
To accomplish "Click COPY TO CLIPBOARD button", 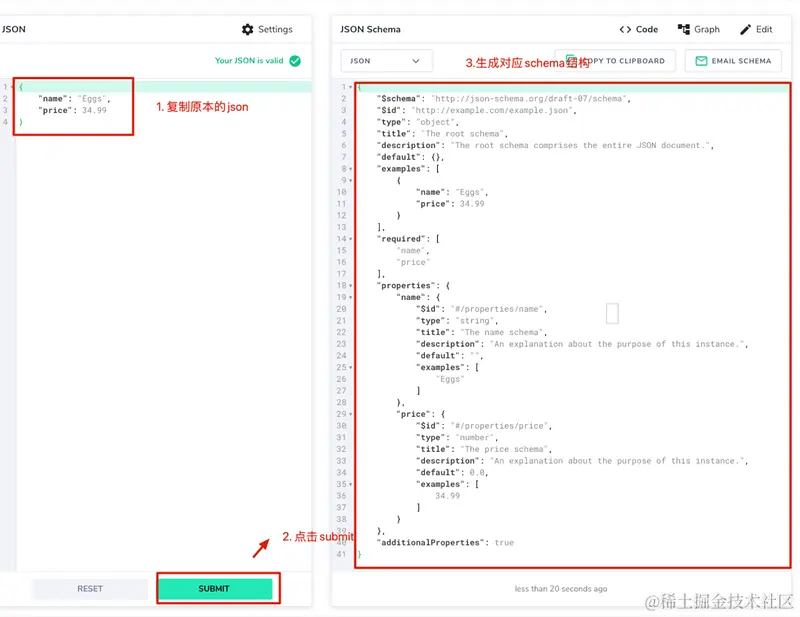I will 615,61.
